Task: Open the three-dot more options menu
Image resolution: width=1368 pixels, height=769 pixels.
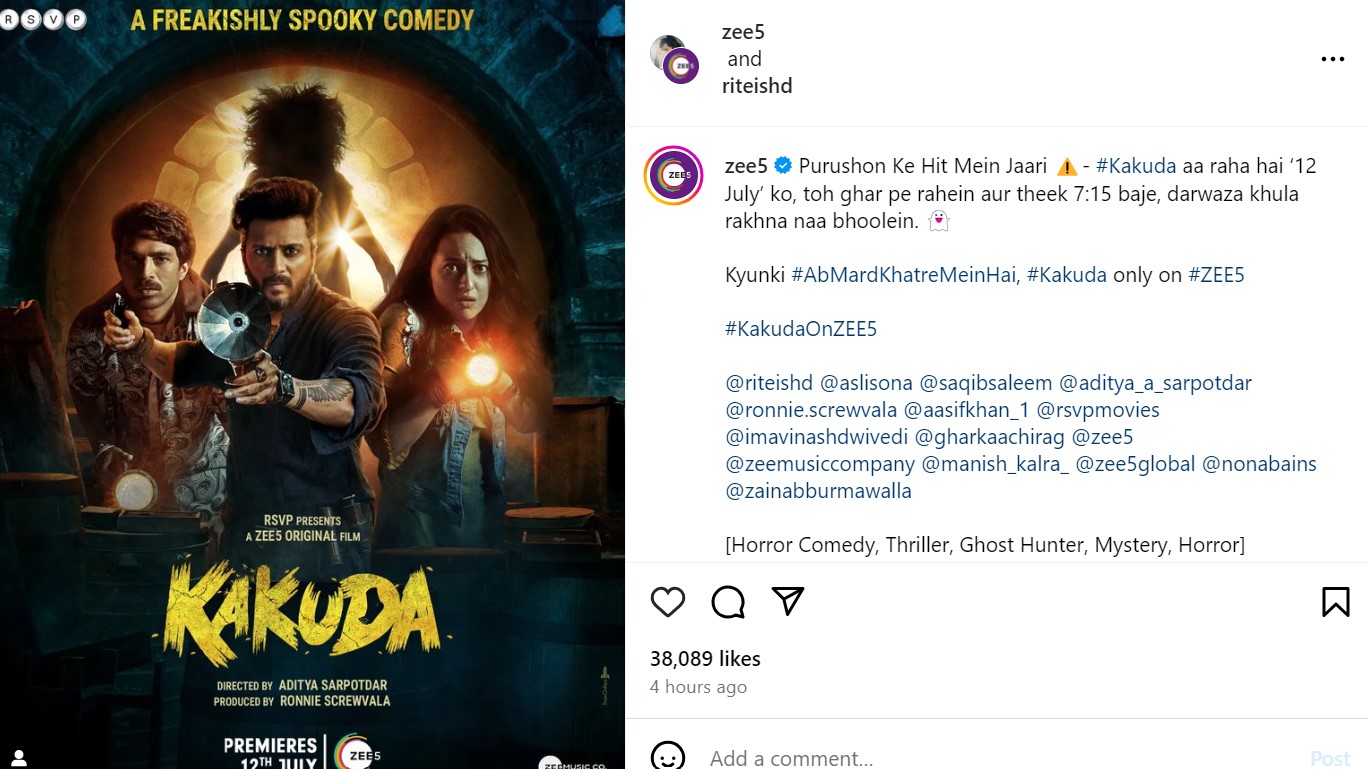Action: click(x=1333, y=59)
